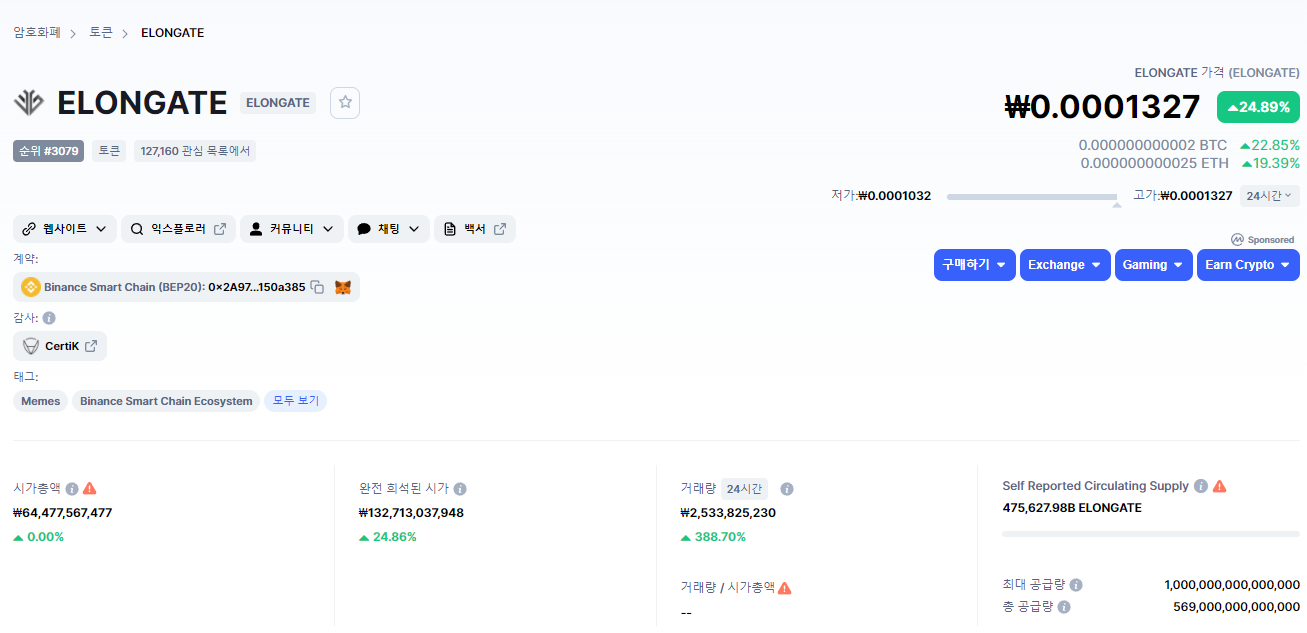1307x633 pixels.
Task: Click the 완전 희석된 시가 info icon
Action: 460,489
